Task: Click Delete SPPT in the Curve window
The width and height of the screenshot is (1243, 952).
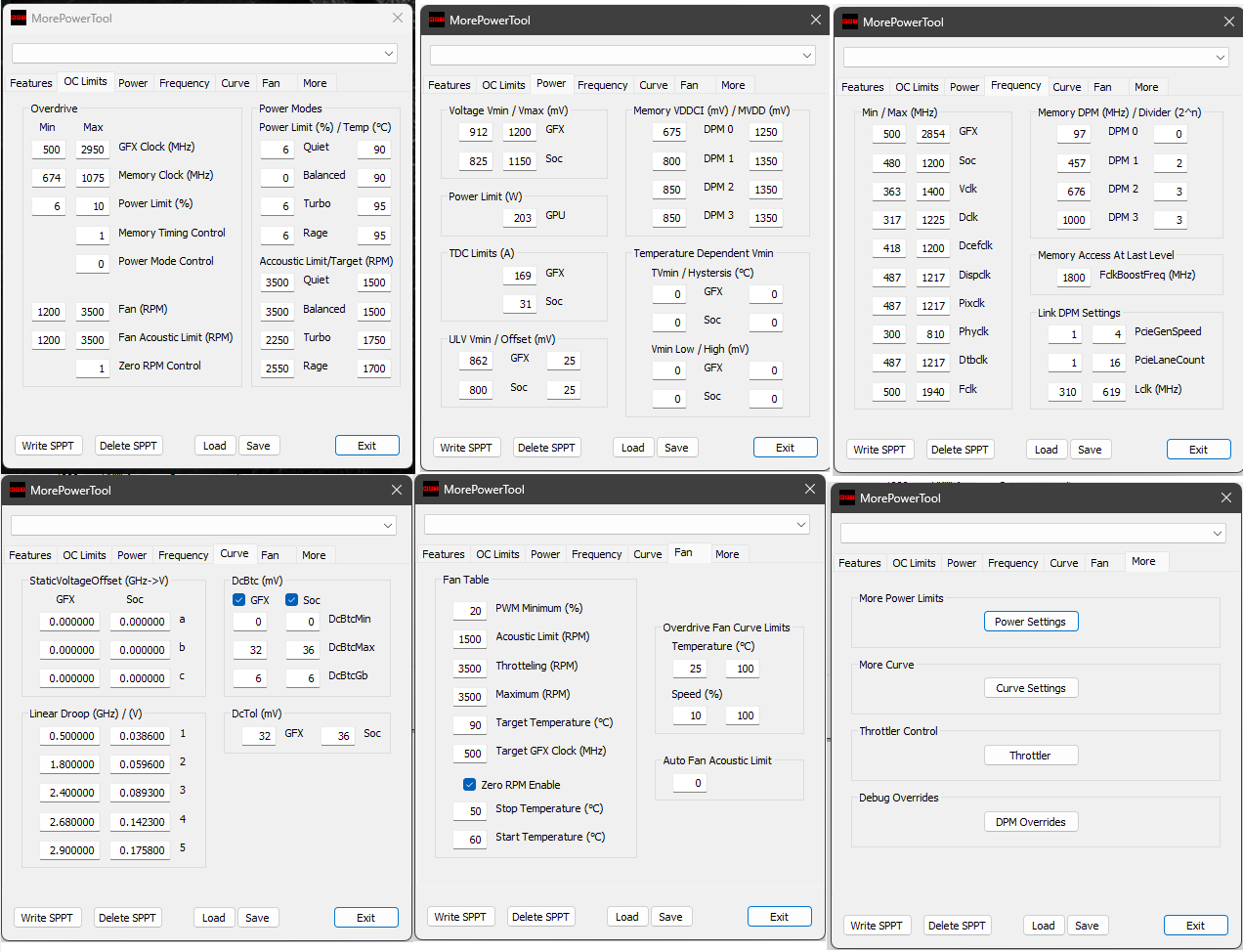Action: (128, 918)
